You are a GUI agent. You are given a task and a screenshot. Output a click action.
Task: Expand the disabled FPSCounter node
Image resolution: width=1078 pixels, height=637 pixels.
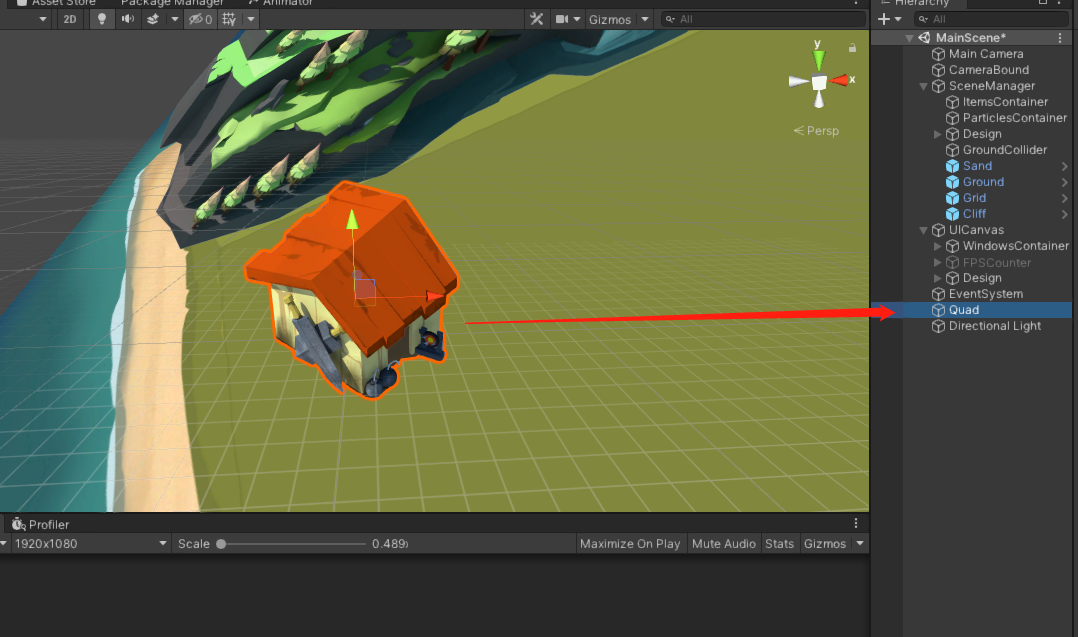click(x=937, y=262)
